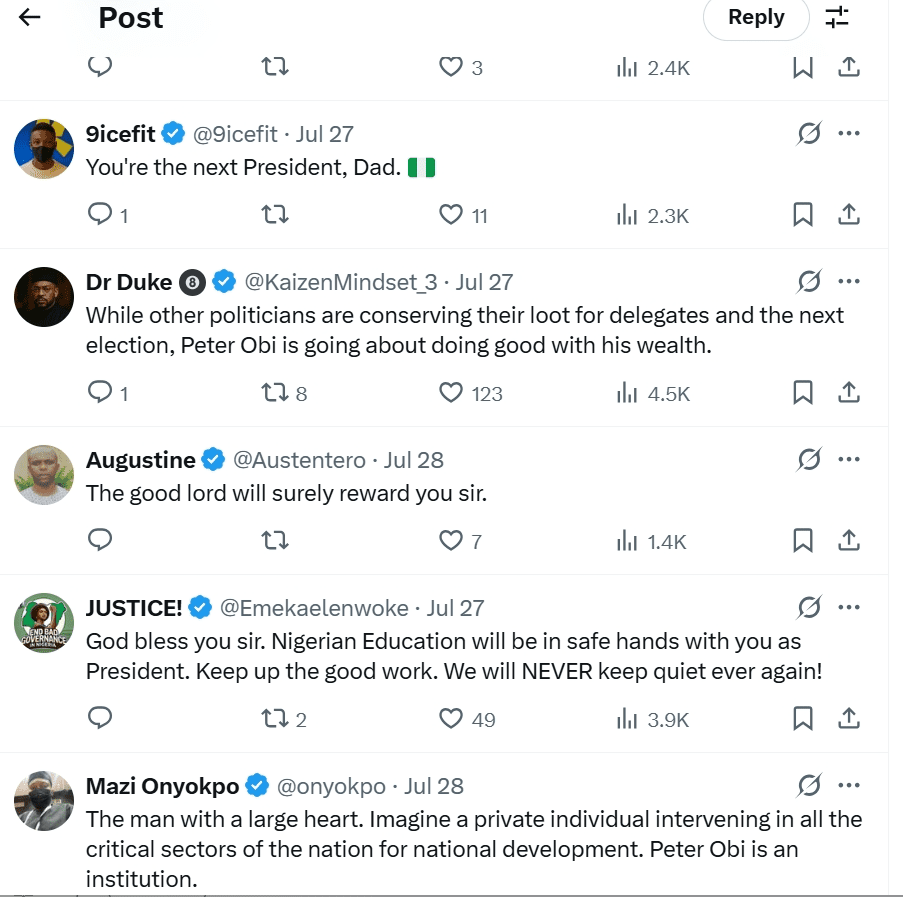
Task: Open more options on Augustine's reply
Action: [x=849, y=460]
